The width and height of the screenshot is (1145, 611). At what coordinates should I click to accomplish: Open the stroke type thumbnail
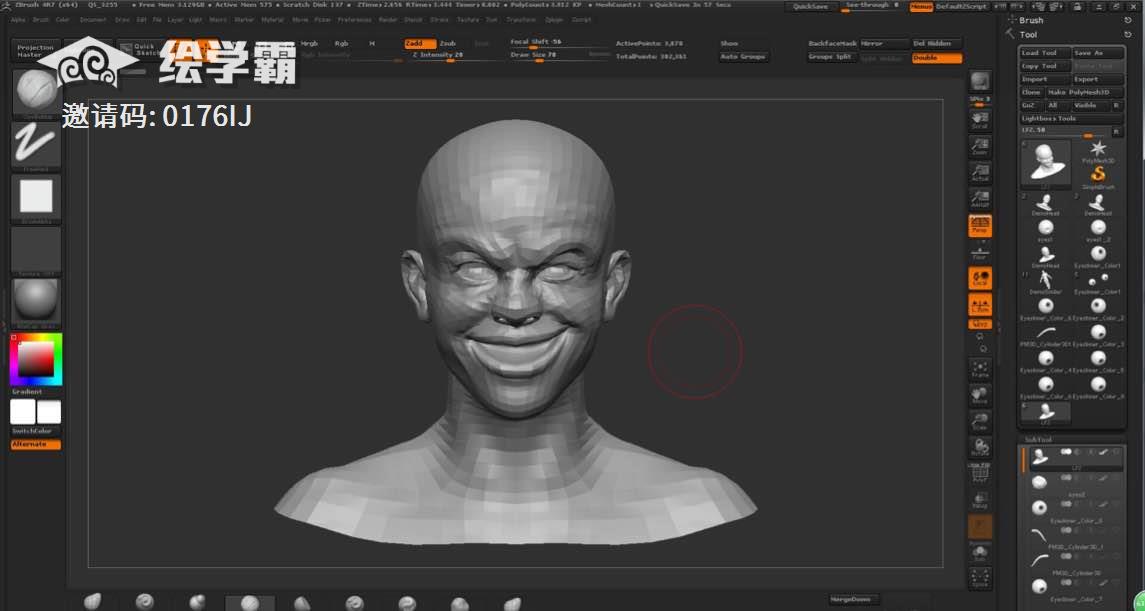tap(36, 146)
